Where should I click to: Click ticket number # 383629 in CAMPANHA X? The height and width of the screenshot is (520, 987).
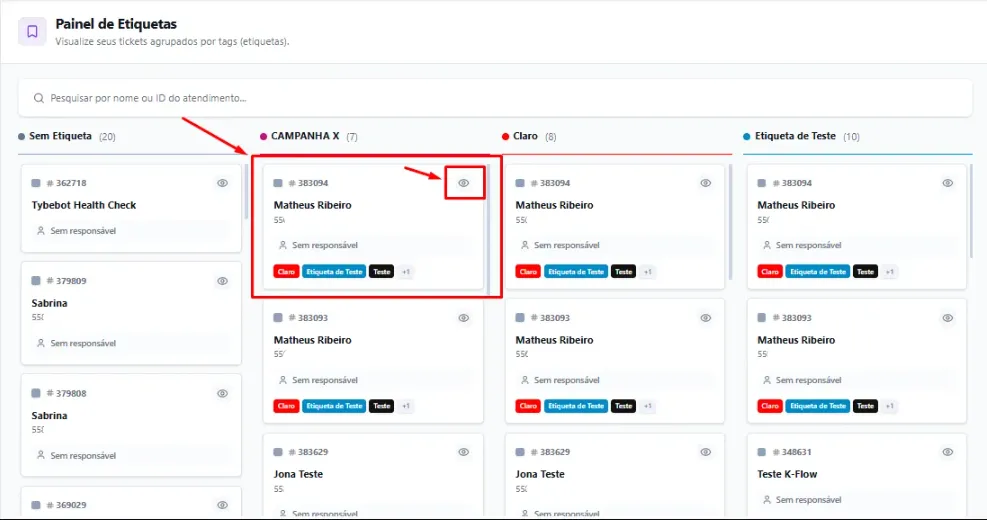pyautogui.click(x=308, y=452)
